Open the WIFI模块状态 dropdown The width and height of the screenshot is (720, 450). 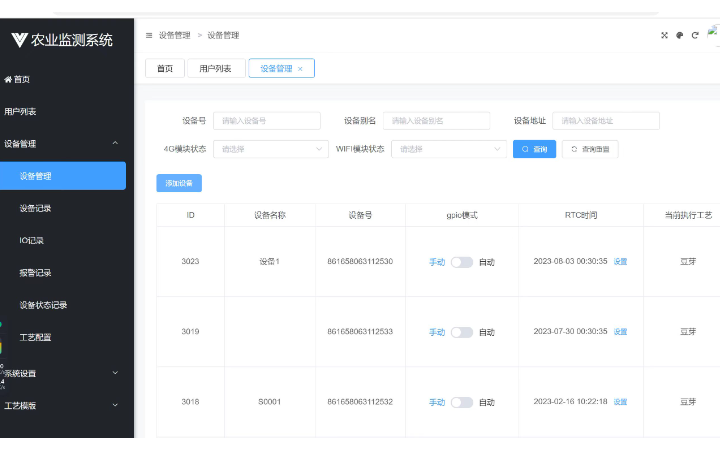pyautogui.click(x=449, y=149)
